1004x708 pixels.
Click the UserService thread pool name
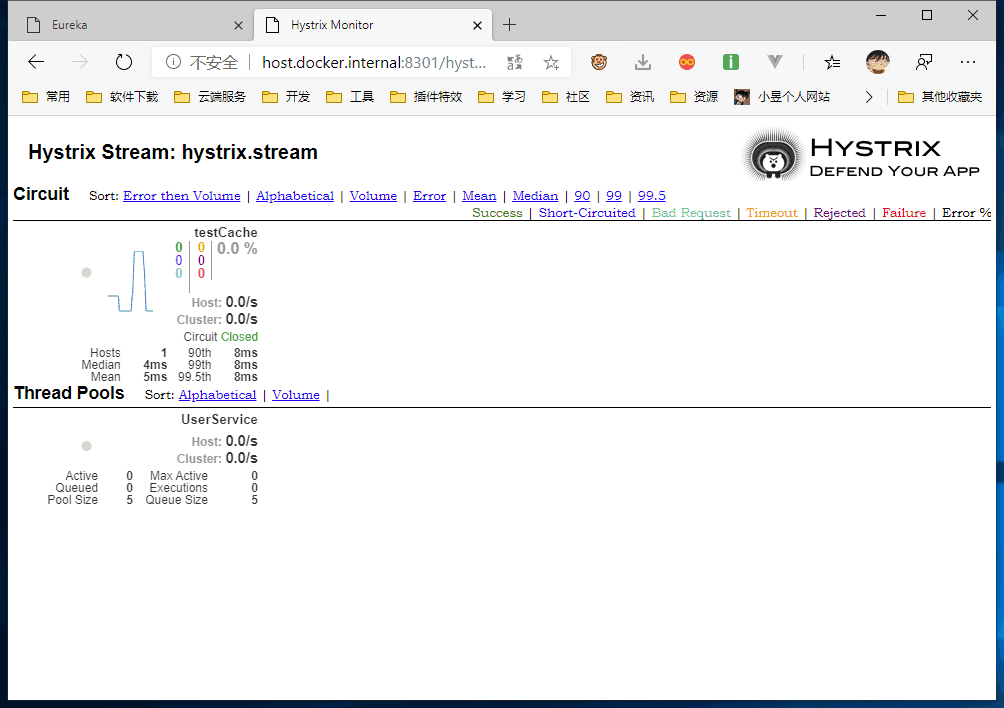click(219, 419)
